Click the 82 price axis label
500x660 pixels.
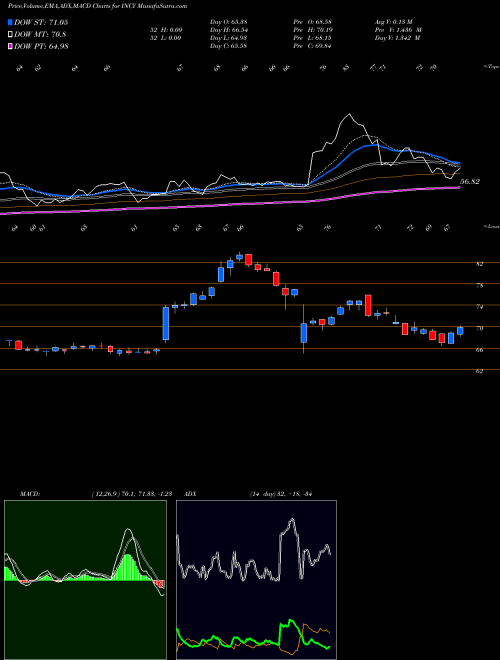tap(479, 264)
